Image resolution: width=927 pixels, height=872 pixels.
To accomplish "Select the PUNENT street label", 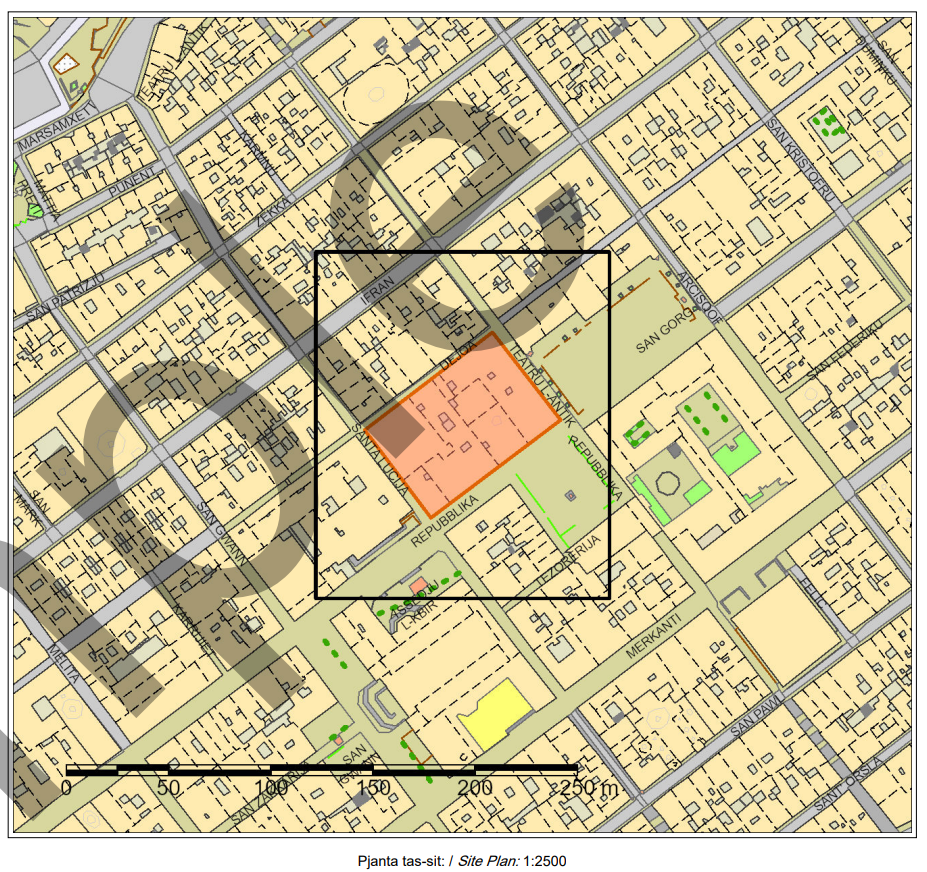I will pos(131,182).
